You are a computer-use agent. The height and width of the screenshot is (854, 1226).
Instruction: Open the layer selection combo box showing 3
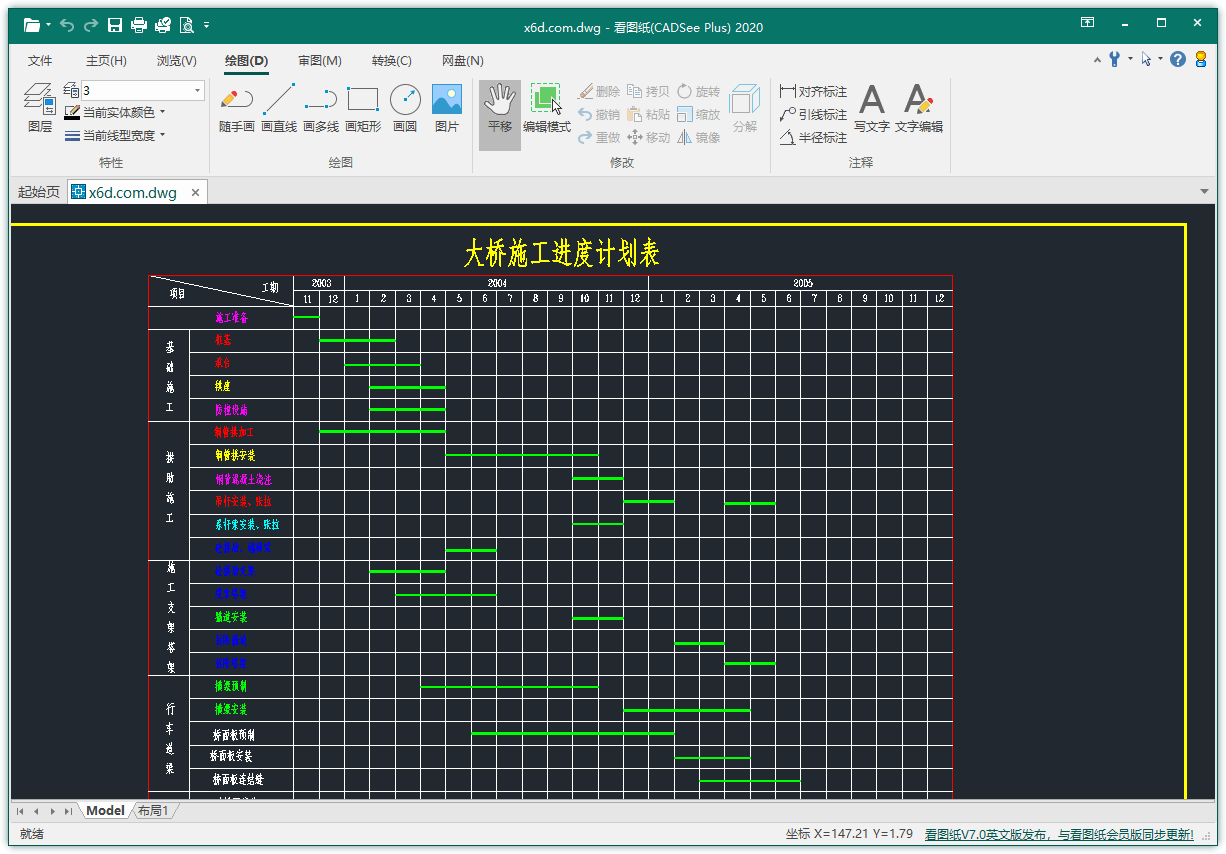pyautogui.click(x=143, y=91)
